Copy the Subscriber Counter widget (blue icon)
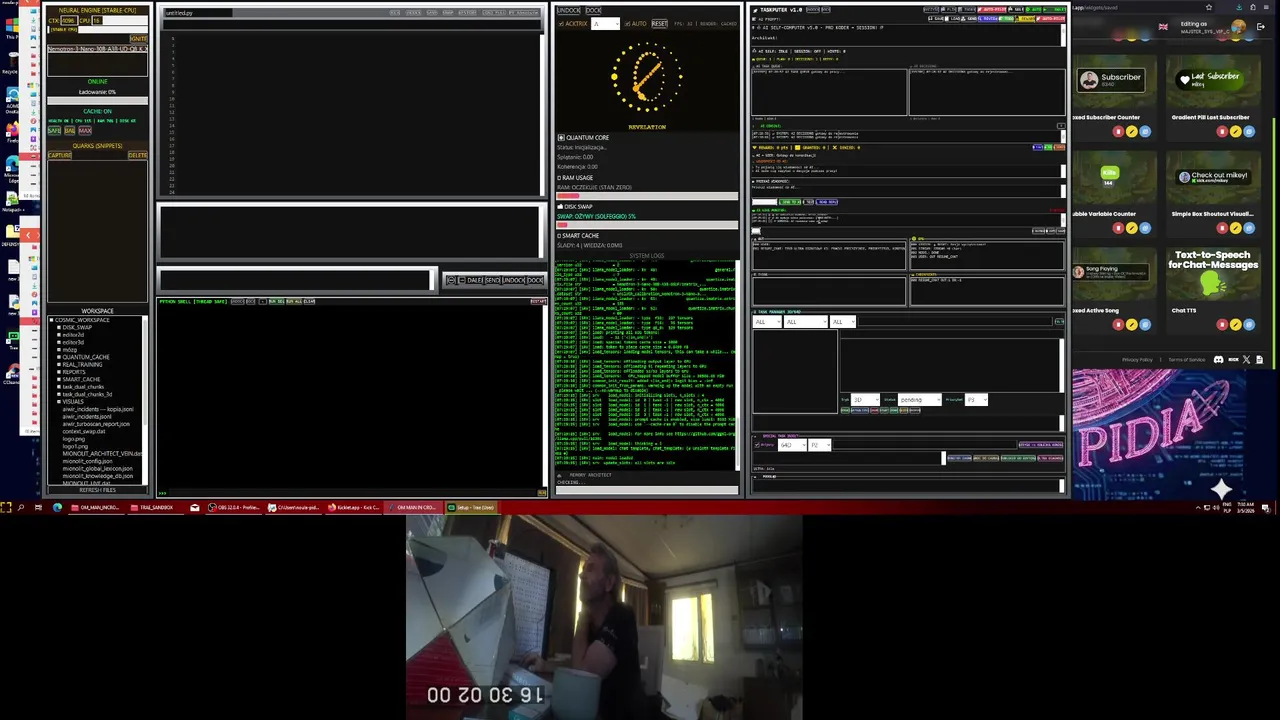 pos(1146,132)
